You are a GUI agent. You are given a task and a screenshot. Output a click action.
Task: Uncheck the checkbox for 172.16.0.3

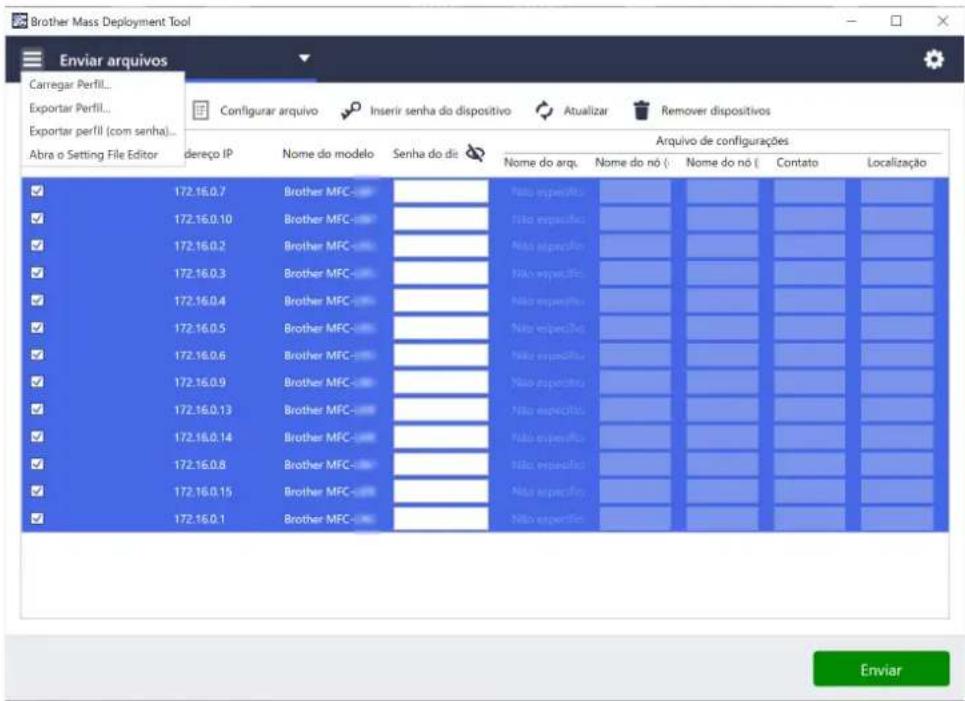click(x=37, y=273)
